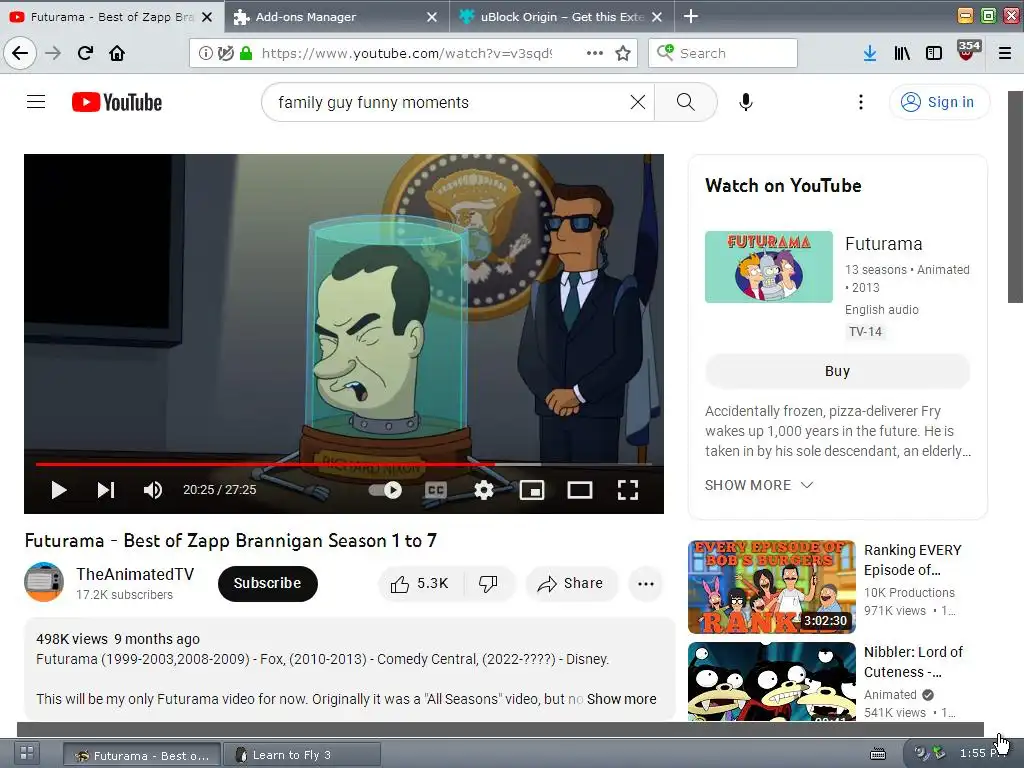Seek on the red video progress bar
The image size is (1024, 768).
coord(344,464)
